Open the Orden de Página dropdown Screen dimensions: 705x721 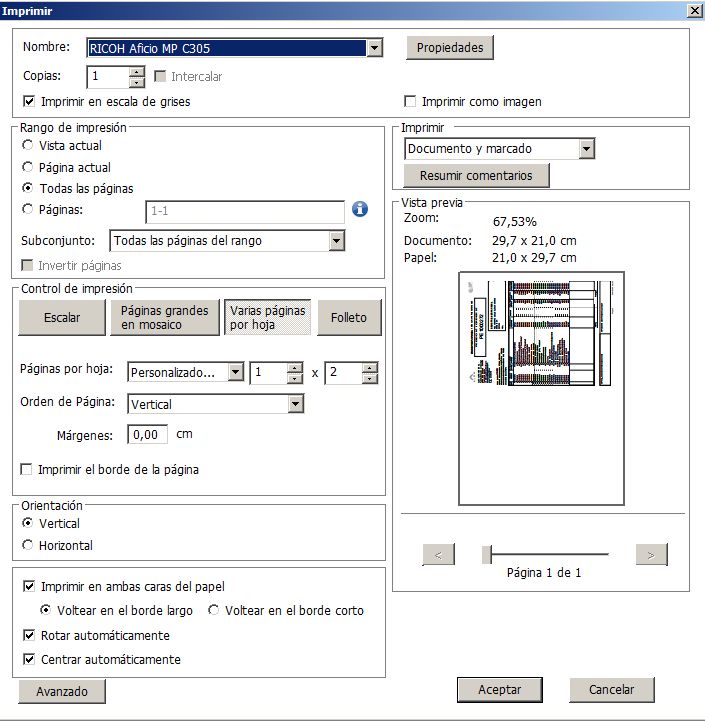[x=295, y=404]
